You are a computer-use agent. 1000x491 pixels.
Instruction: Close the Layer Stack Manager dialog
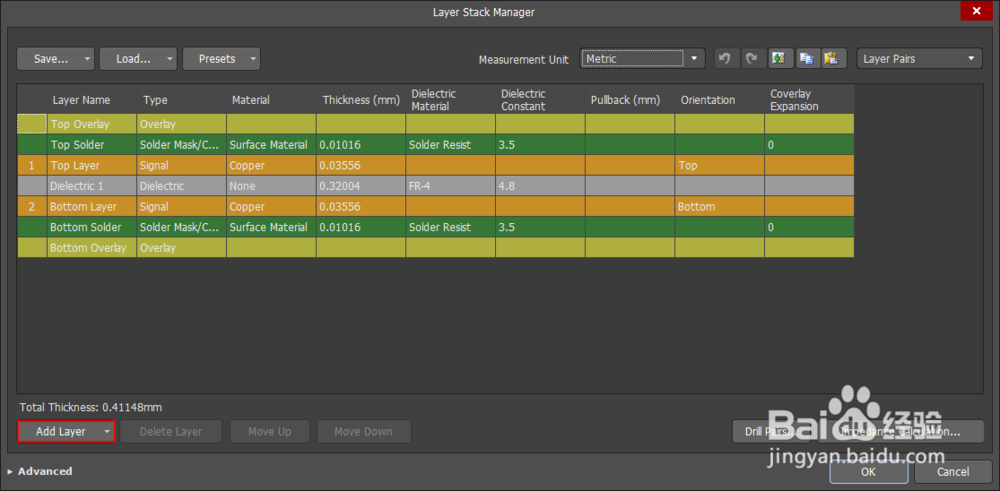[x=976, y=11]
